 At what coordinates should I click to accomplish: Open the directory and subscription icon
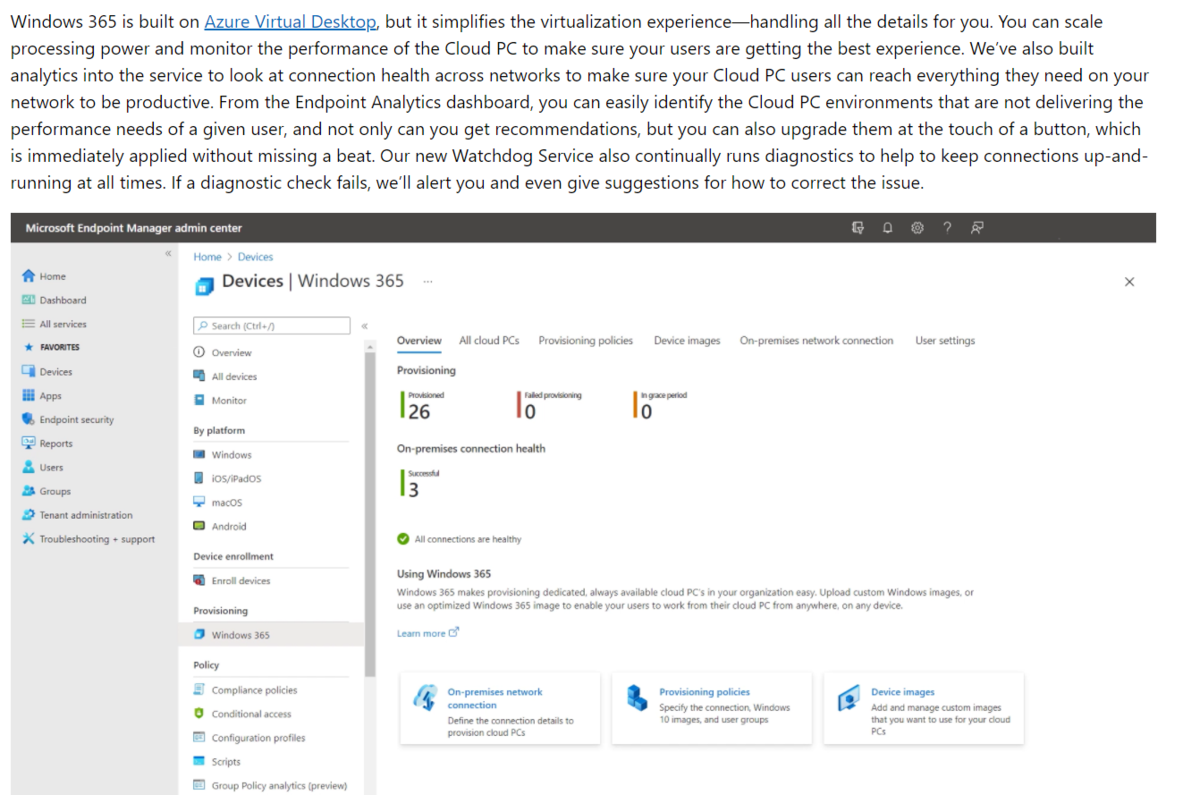(x=857, y=228)
